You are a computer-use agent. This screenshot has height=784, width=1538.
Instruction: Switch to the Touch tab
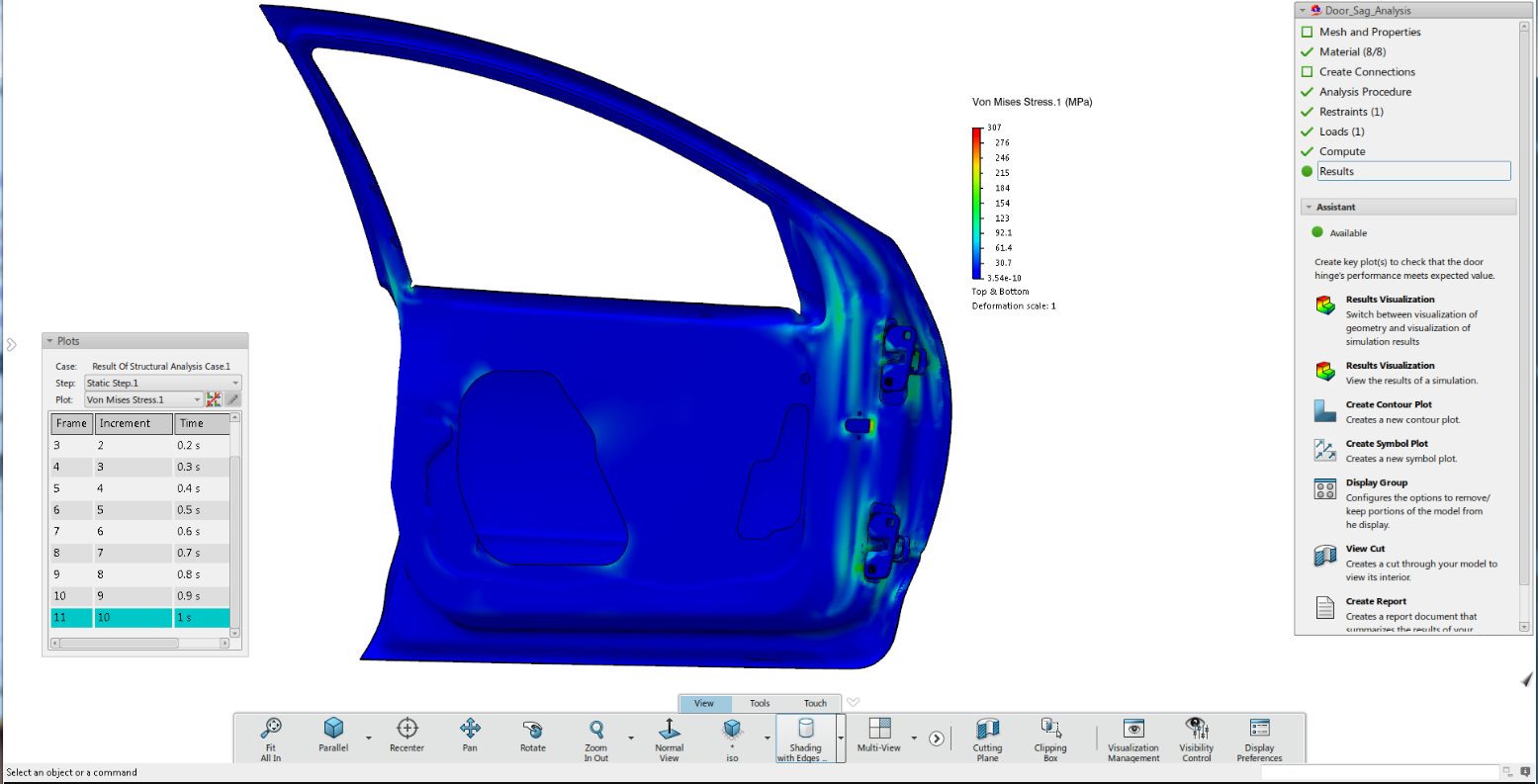point(815,704)
